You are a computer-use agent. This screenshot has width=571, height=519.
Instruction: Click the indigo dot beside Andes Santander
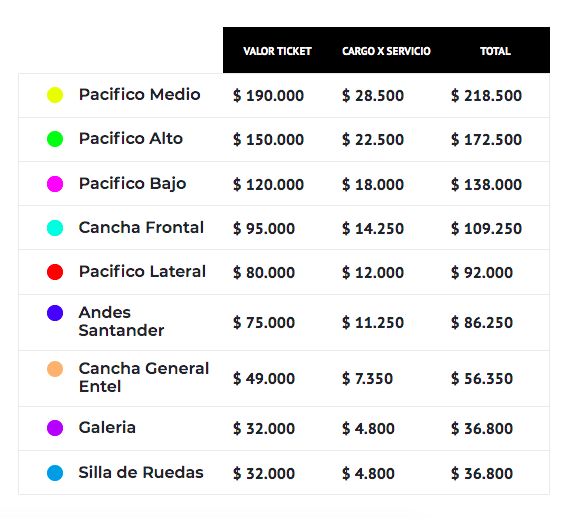[55, 313]
